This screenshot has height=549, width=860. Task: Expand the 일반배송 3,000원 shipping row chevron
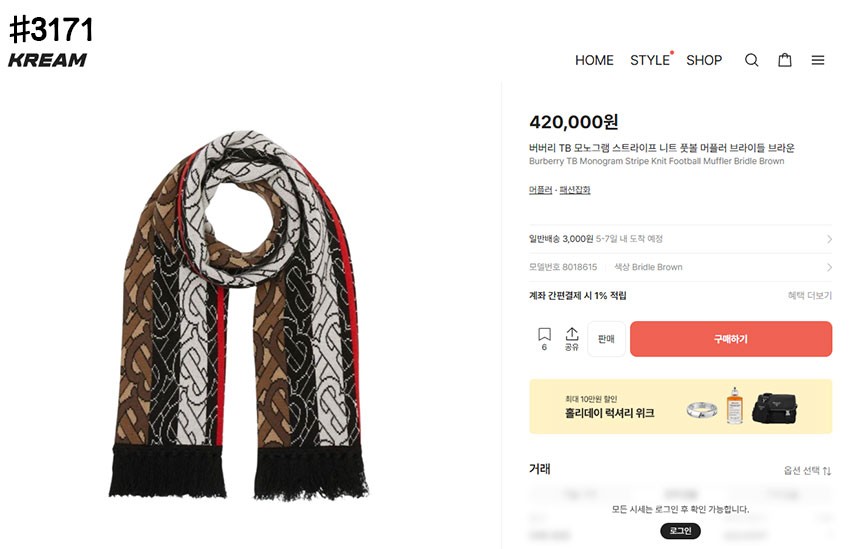[829, 239]
